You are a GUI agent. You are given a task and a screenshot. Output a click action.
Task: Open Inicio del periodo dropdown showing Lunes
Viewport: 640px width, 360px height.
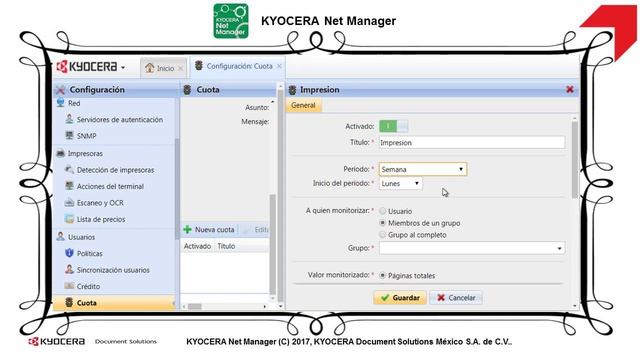(x=400, y=184)
